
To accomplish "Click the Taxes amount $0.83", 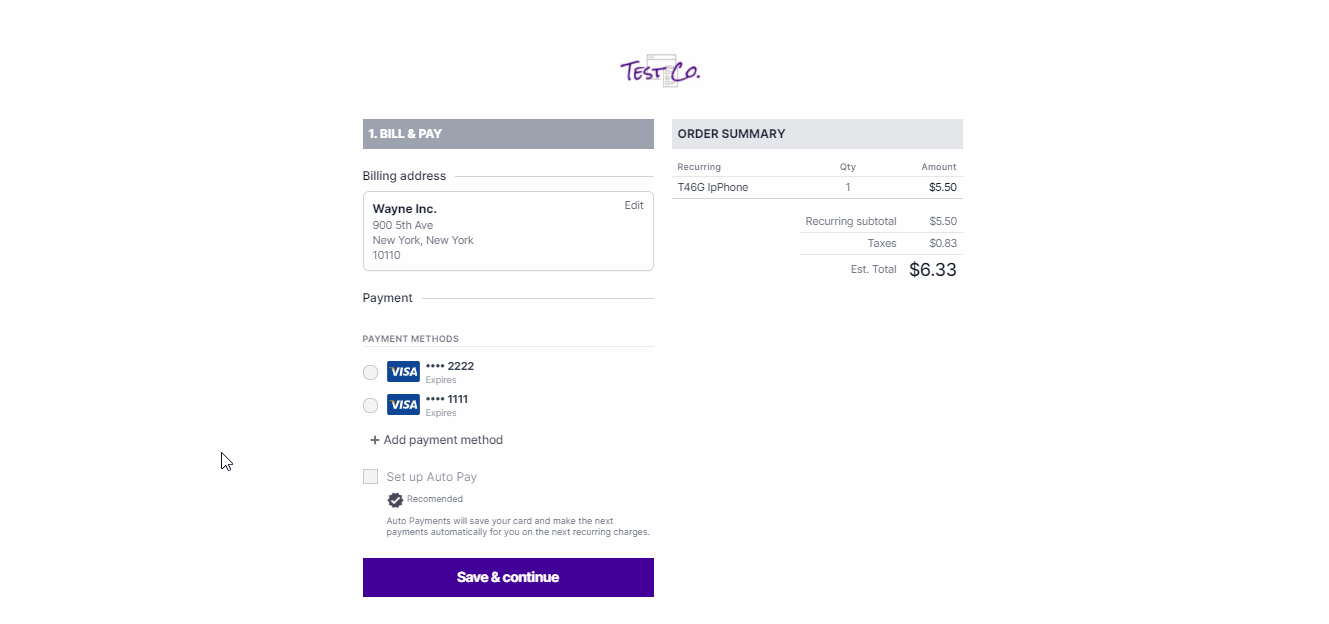I will (x=943, y=243).
